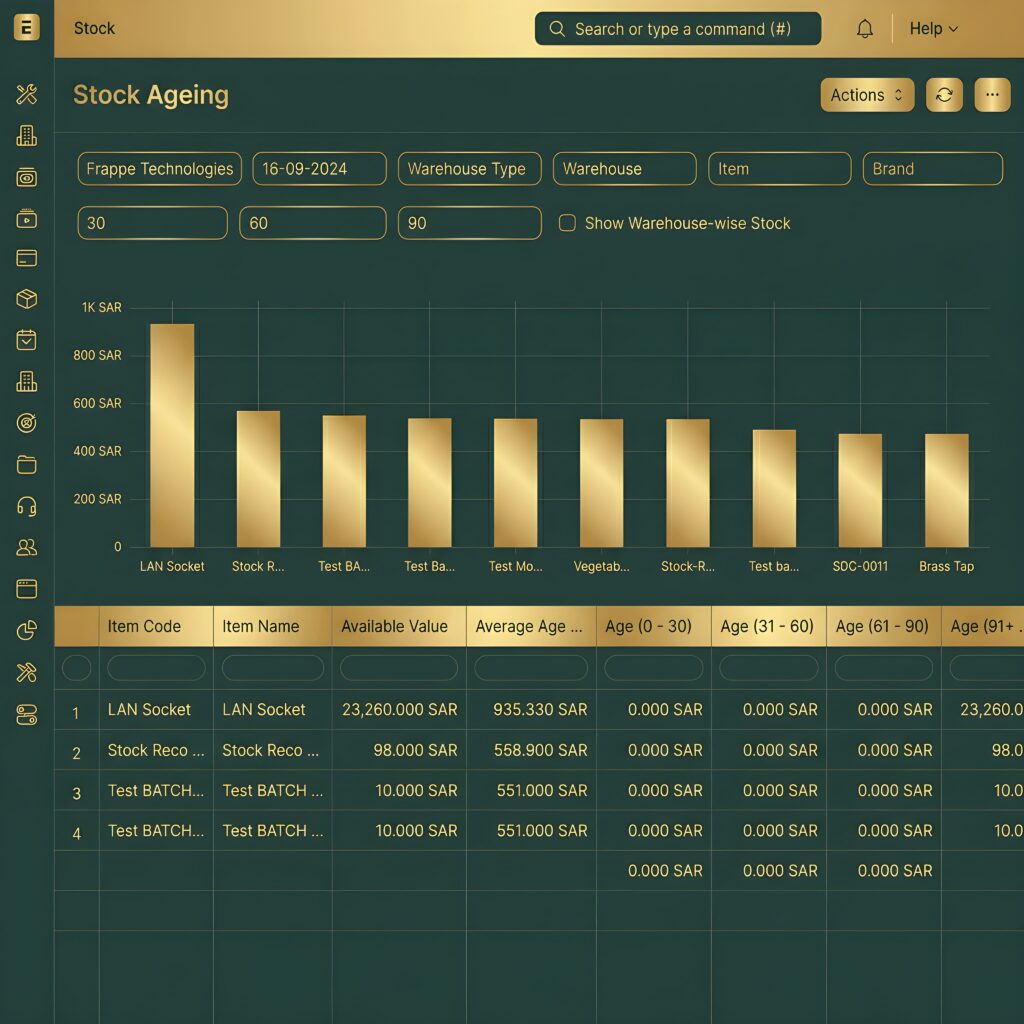Click the LAN Socket bar in chart
Image resolution: width=1024 pixels, height=1024 pixels.
pos(172,436)
